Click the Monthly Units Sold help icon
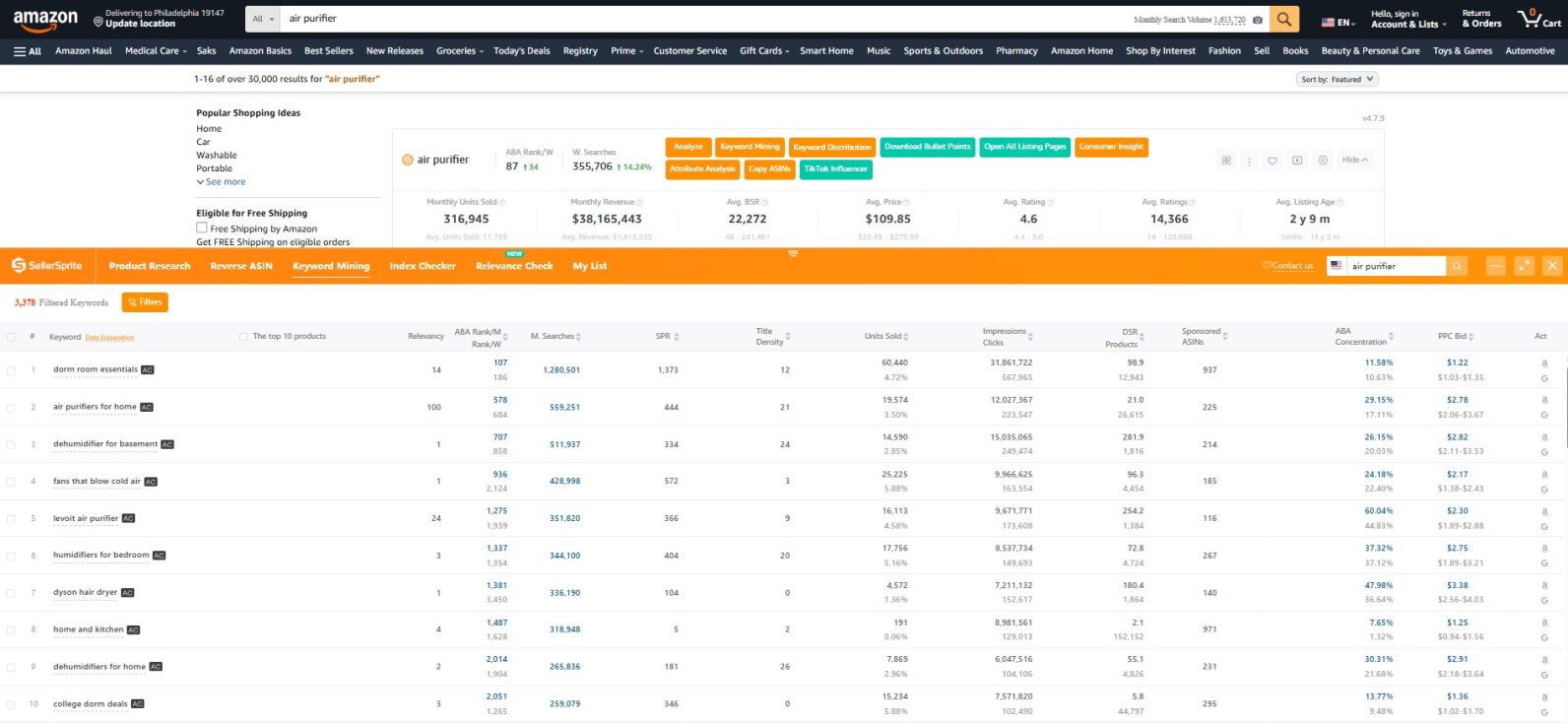The width and height of the screenshot is (1568, 724). pyautogui.click(x=502, y=203)
